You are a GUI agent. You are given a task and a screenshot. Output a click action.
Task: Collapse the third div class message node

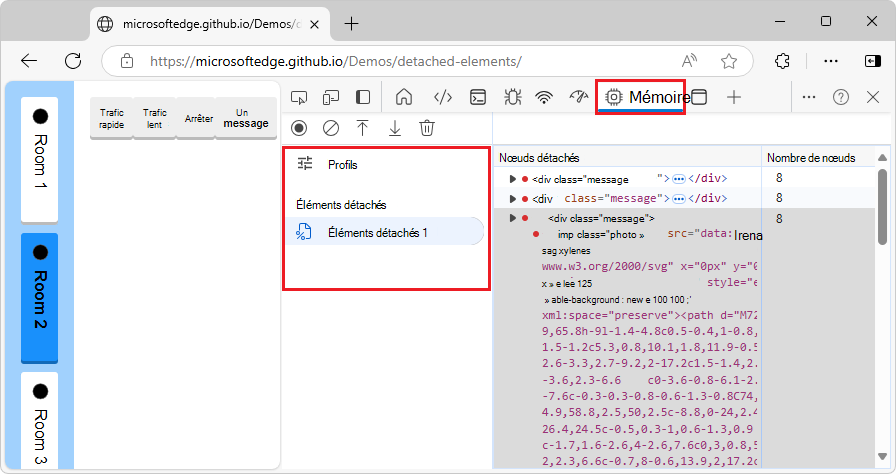coord(513,218)
